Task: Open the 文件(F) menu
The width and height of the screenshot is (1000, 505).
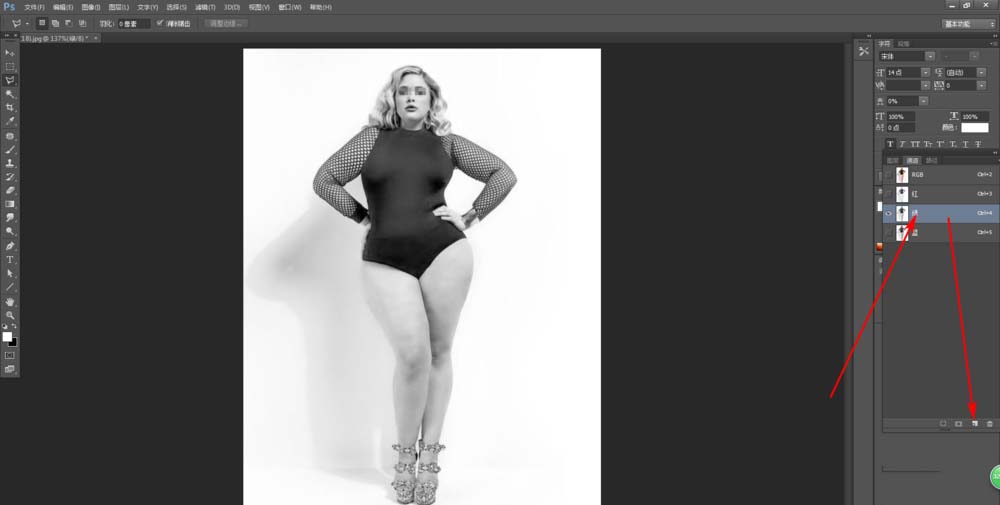Action: pos(34,7)
